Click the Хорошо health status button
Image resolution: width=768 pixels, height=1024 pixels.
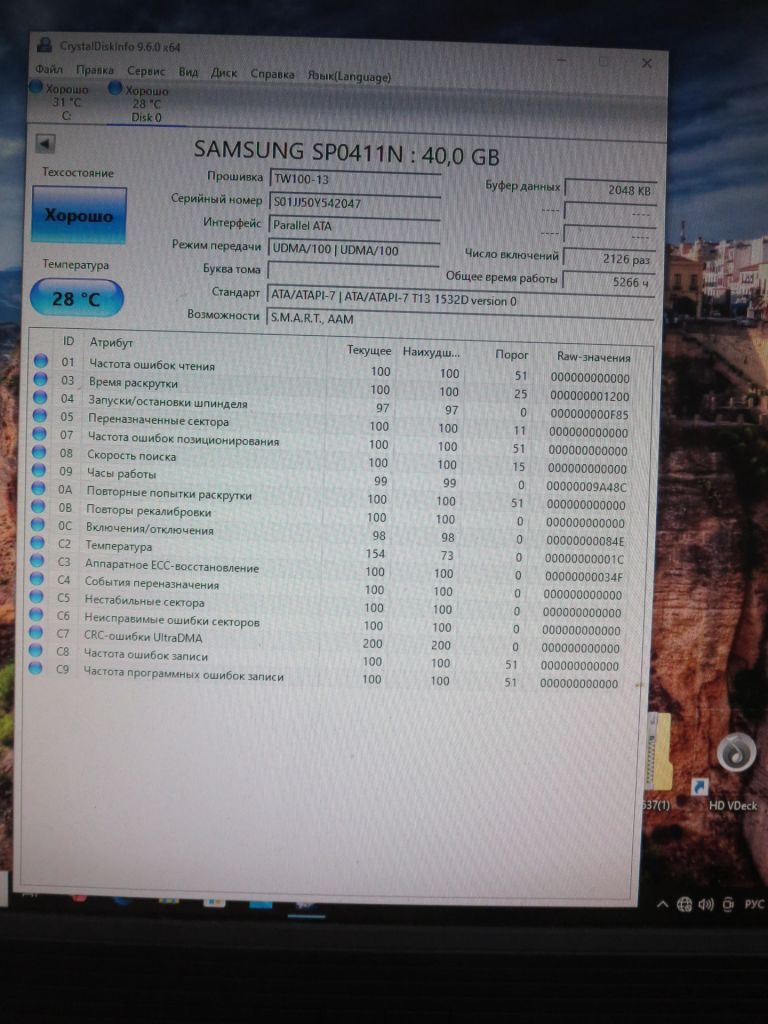click(x=78, y=215)
